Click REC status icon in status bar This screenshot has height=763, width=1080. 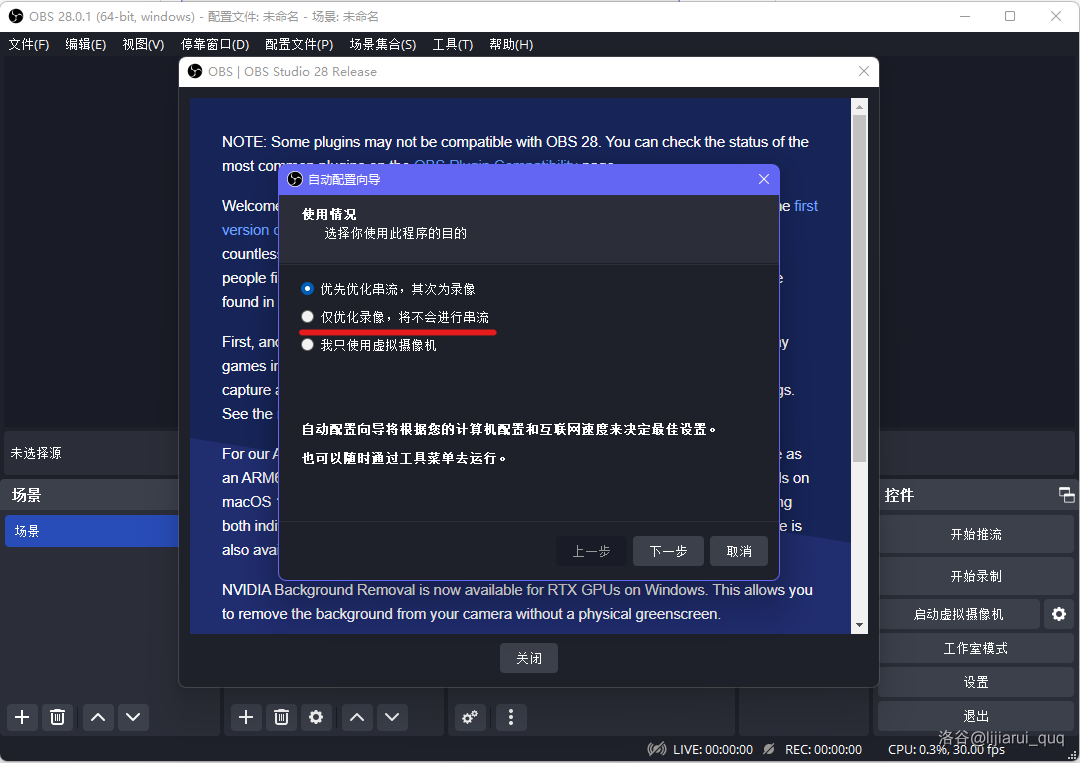[x=769, y=749]
